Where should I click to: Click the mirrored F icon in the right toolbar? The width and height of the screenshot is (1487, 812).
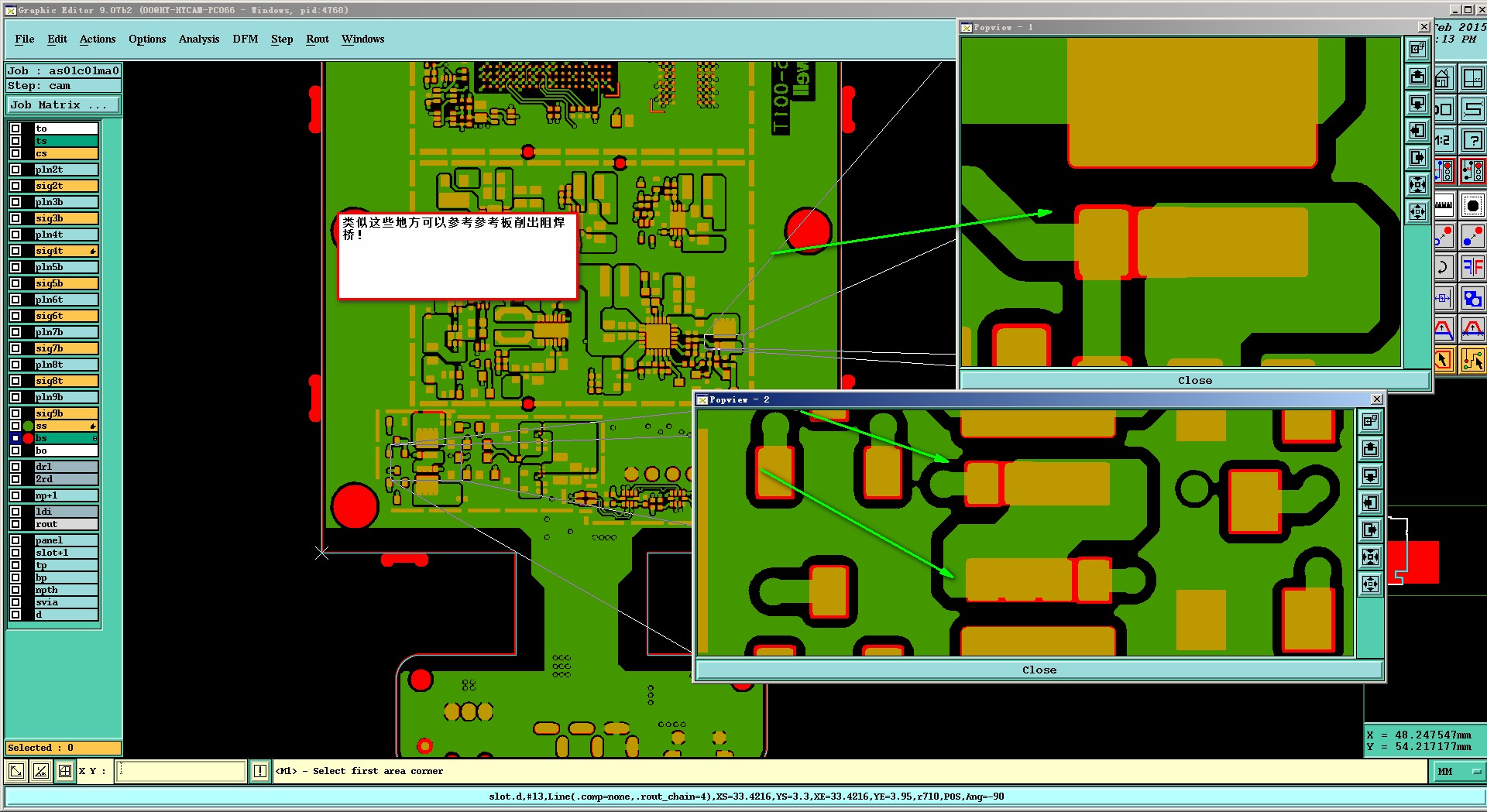(1472, 268)
